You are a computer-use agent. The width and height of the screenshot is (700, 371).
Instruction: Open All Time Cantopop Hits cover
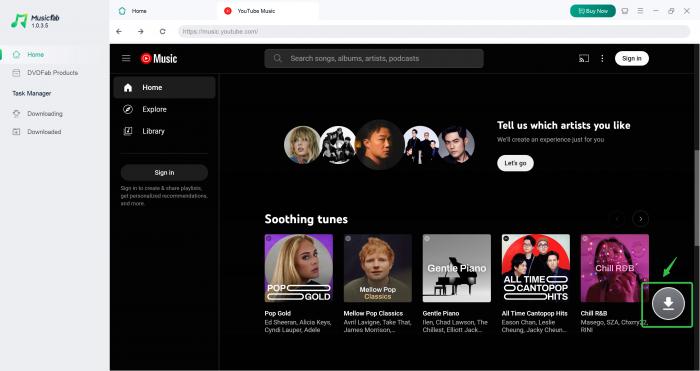[x=536, y=268]
